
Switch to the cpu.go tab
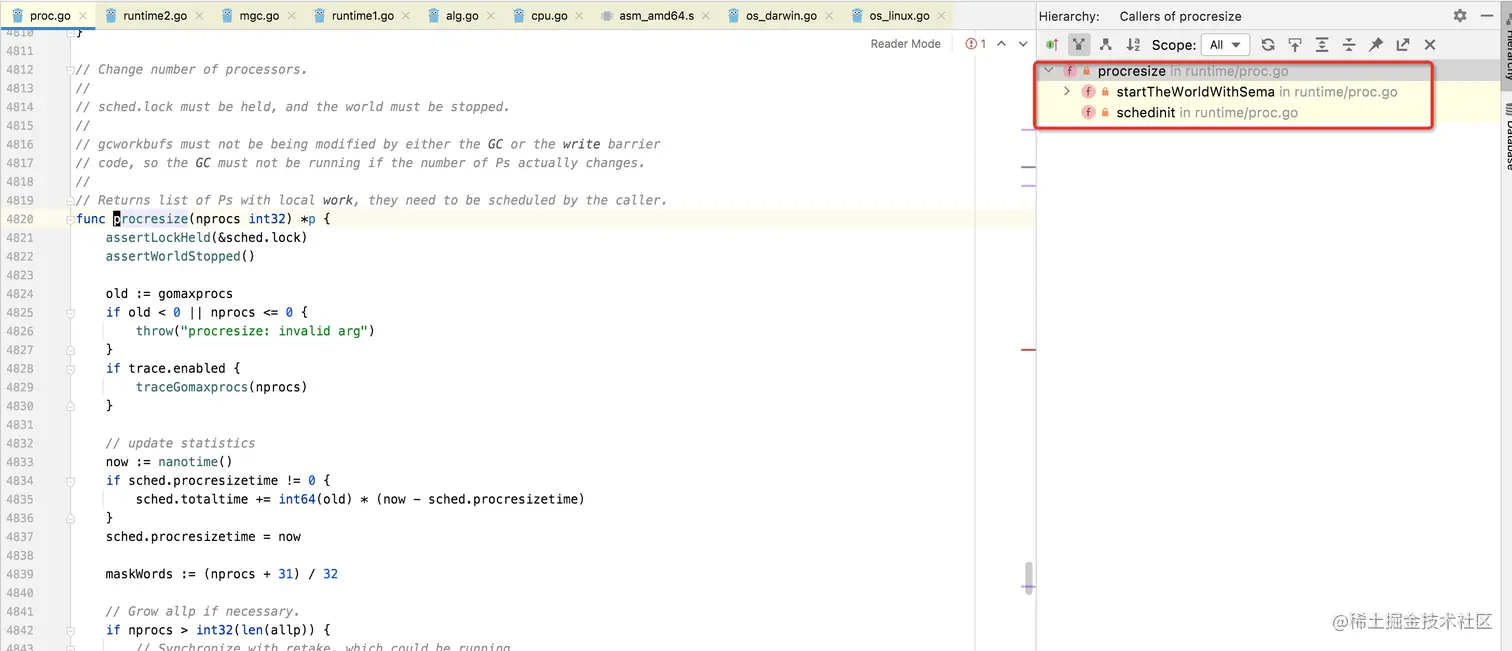[x=549, y=16]
